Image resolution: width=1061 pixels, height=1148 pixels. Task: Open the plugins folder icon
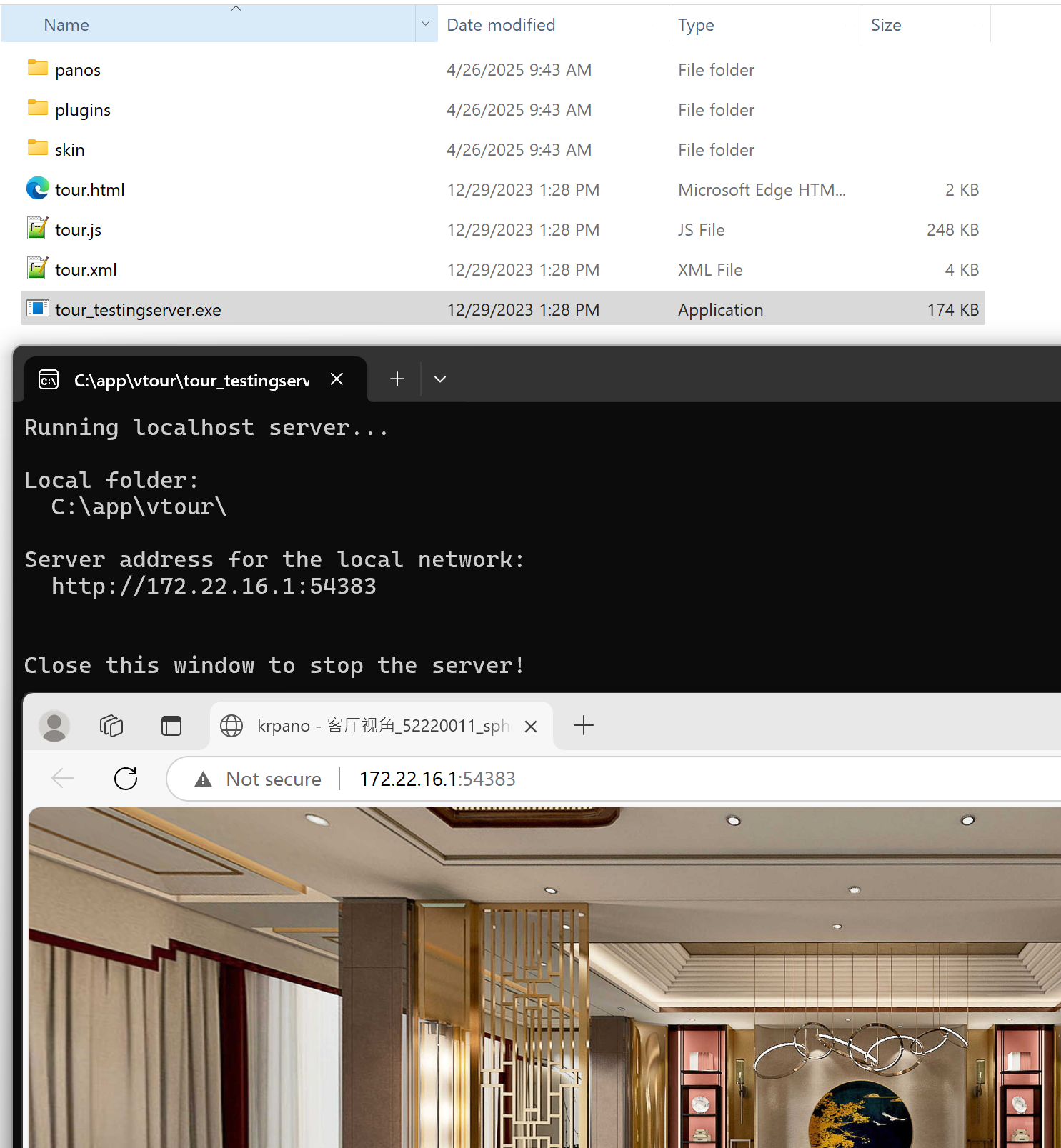tap(37, 108)
